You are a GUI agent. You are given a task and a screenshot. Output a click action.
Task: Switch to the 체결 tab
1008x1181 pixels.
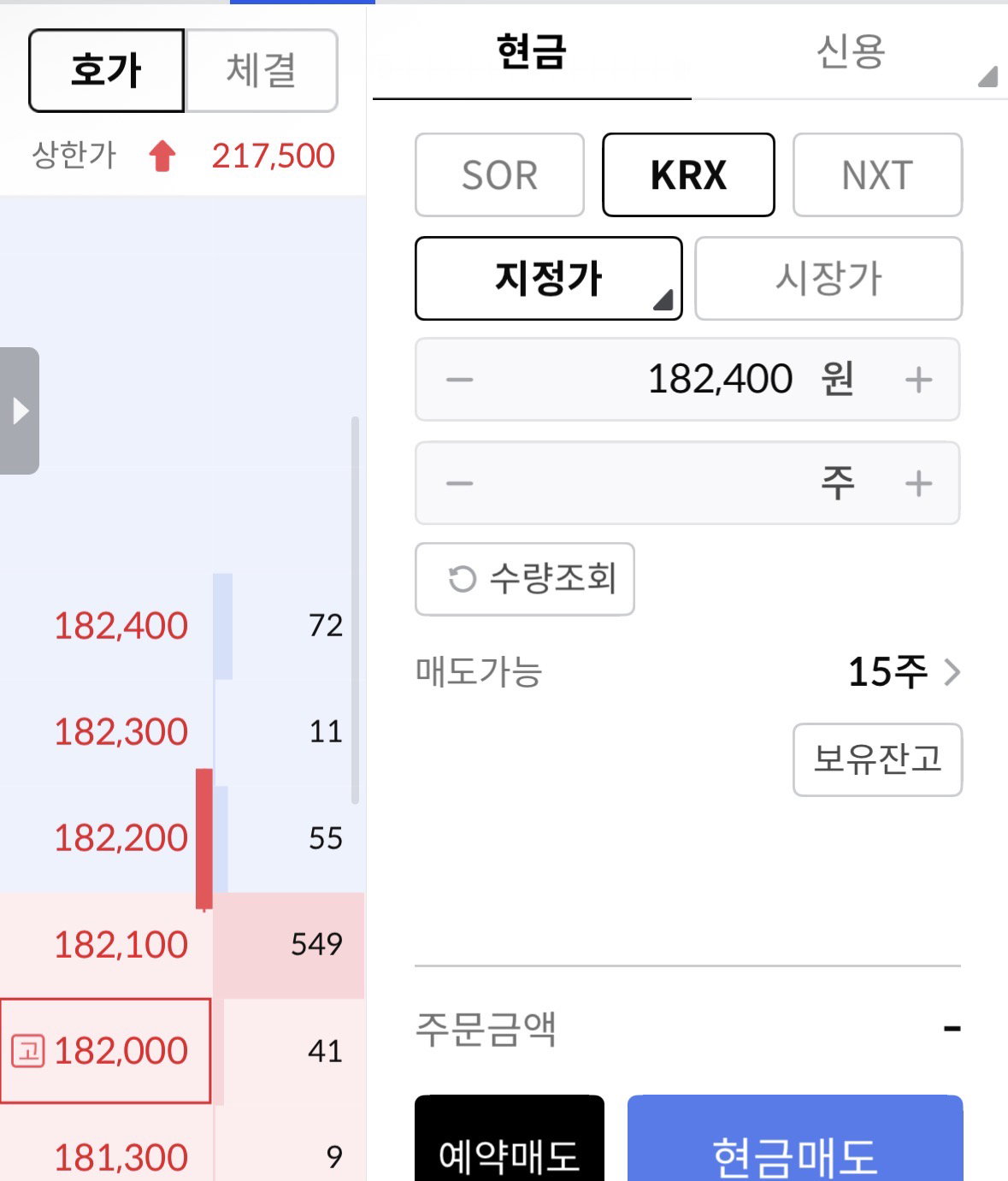tap(262, 71)
